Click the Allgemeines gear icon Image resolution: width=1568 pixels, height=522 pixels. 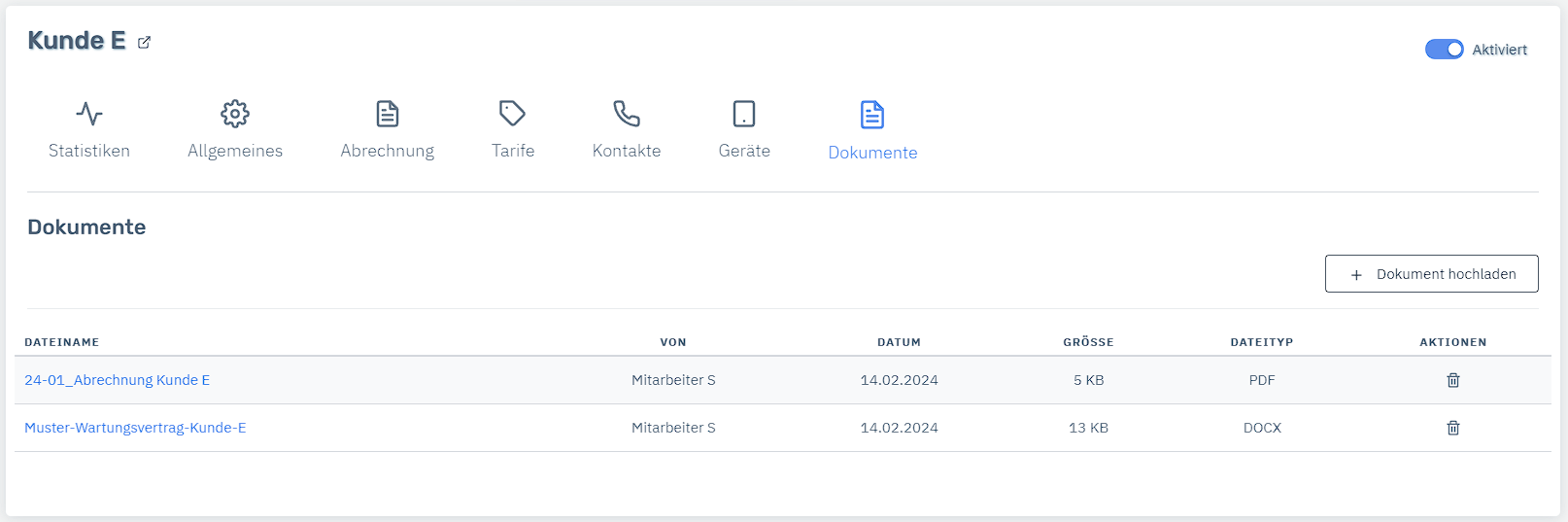[x=235, y=114]
